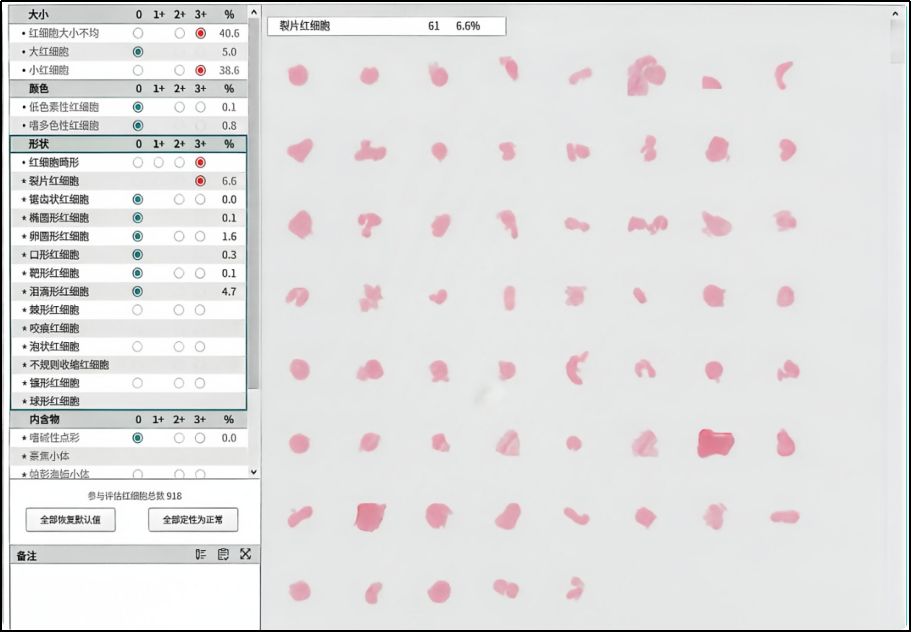912x634 pixels.
Task: Click the down arrow of the morphology list scrollbar
Action: (254, 472)
